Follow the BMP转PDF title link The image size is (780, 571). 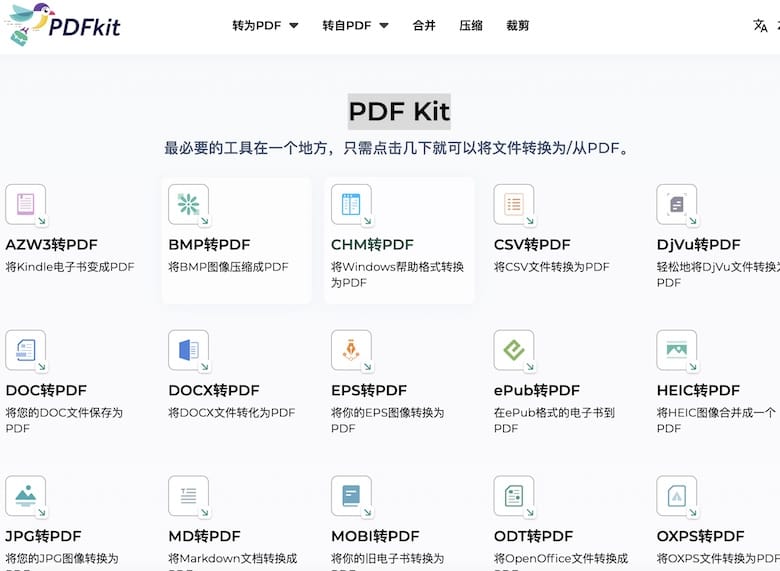pyautogui.click(x=209, y=245)
